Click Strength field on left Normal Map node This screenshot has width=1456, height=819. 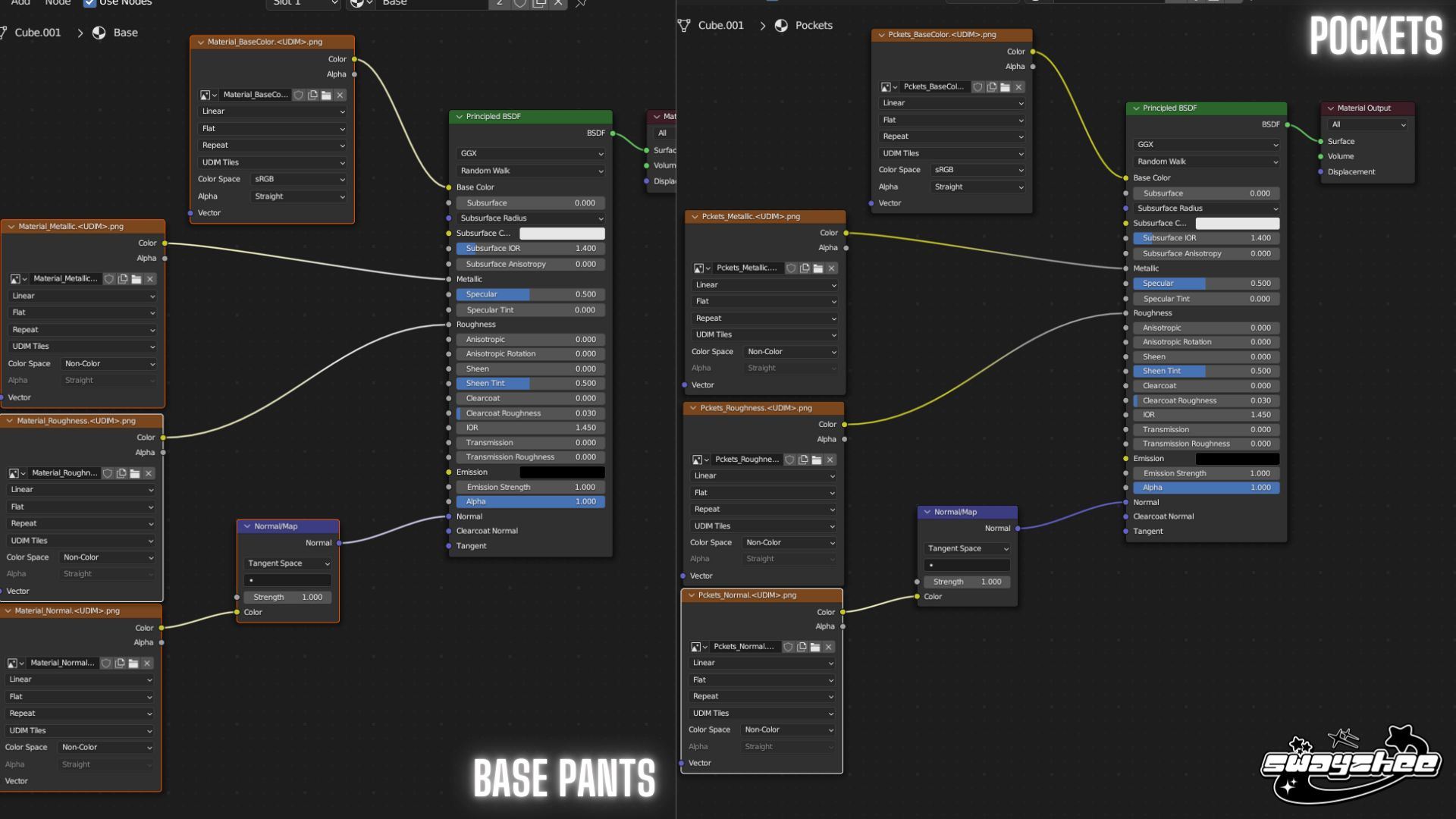(287, 598)
